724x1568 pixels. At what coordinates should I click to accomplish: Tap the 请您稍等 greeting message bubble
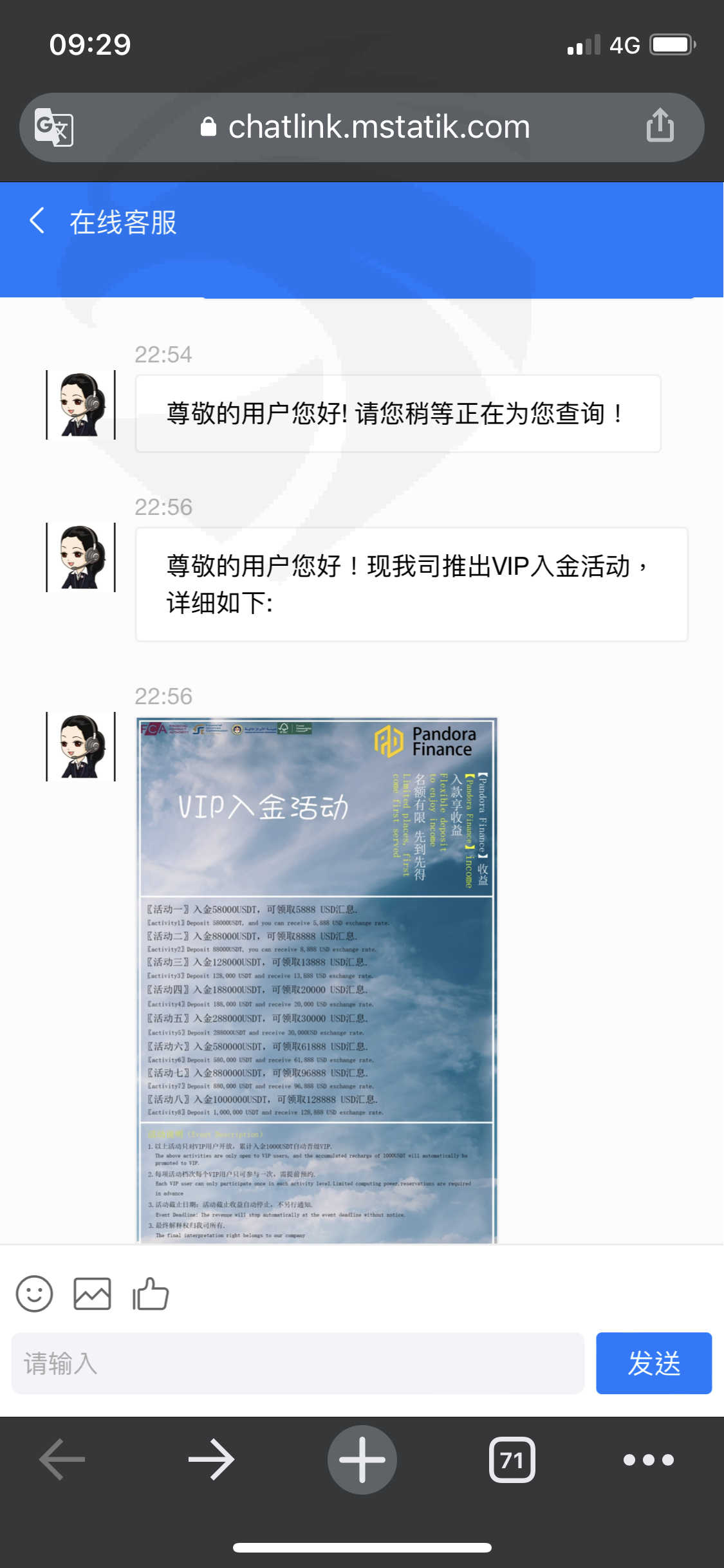pyautogui.click(x=398, y=413)
